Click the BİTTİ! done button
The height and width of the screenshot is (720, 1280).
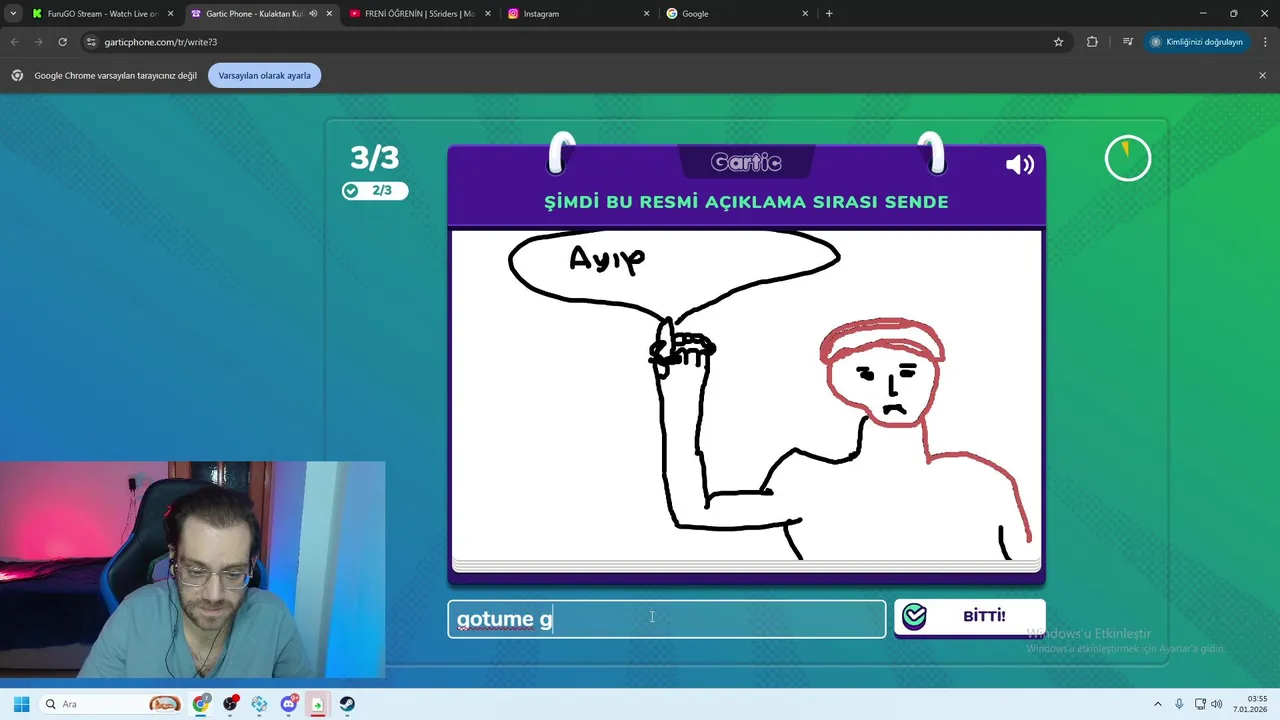[969, 617]
